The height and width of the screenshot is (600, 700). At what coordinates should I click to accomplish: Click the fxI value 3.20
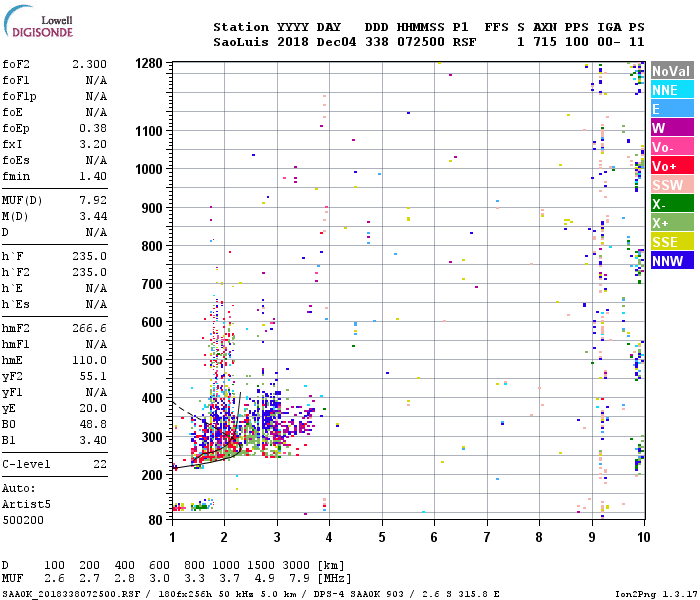click(x=93, y=145)
